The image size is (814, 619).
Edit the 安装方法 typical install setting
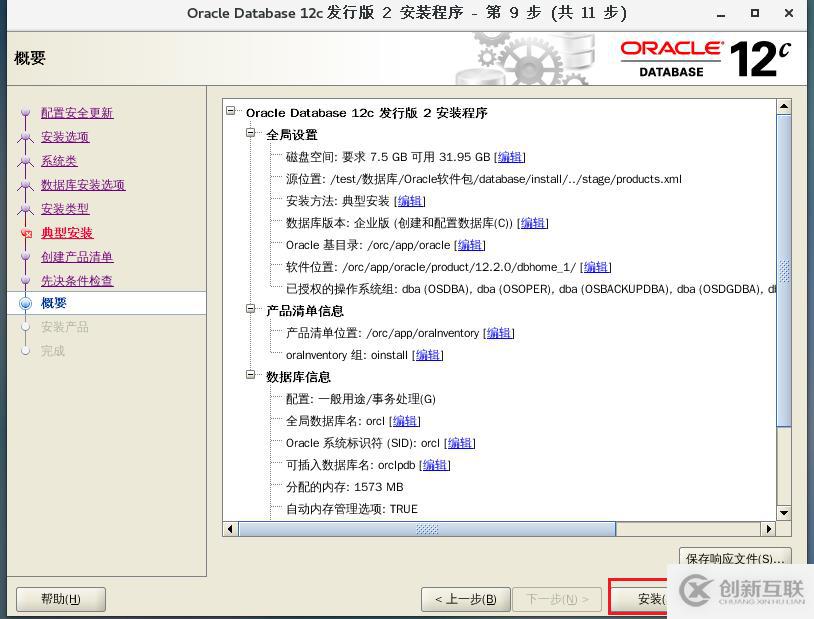tap(410, 201)
